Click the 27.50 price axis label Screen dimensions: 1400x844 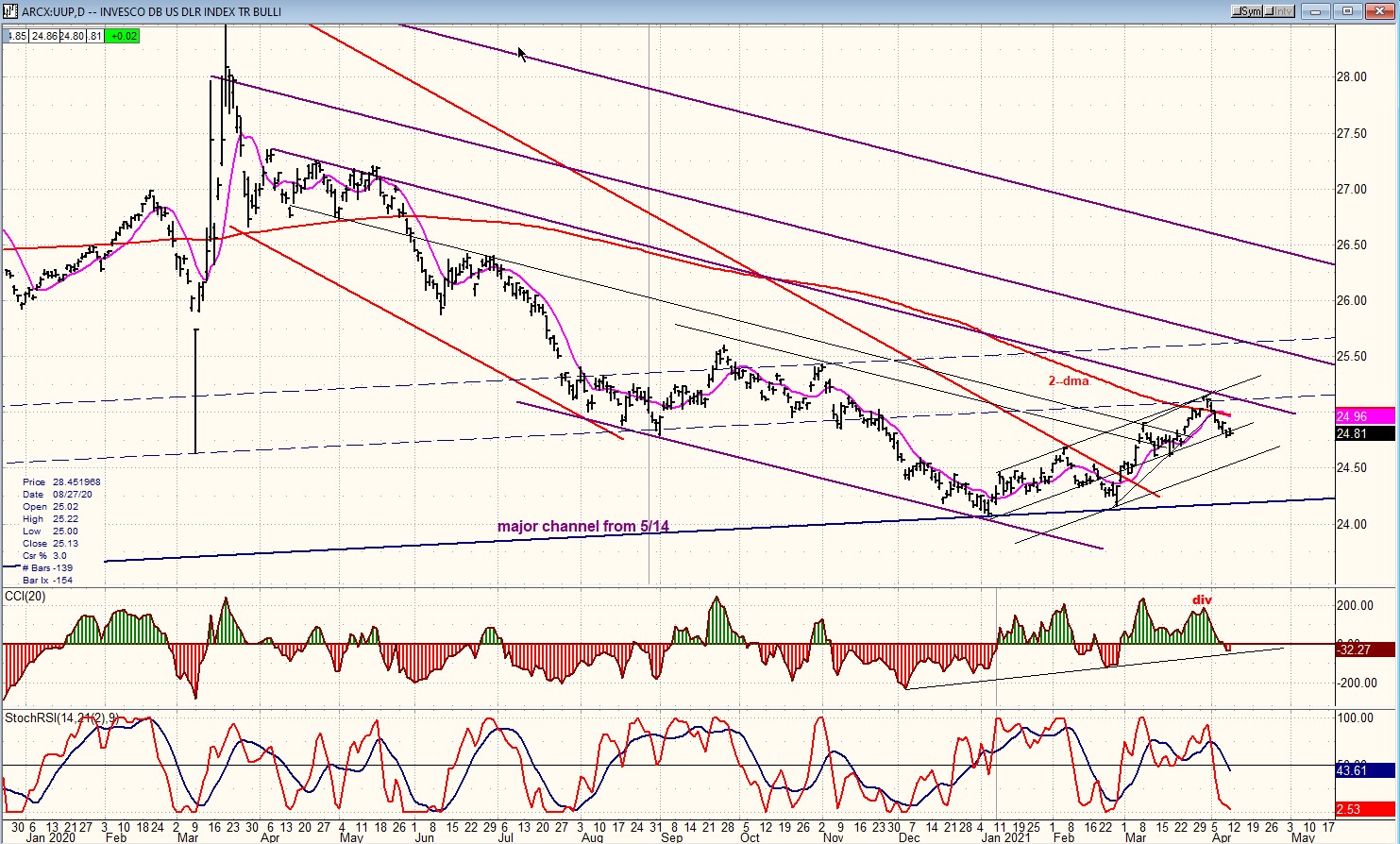[1352, 133]
